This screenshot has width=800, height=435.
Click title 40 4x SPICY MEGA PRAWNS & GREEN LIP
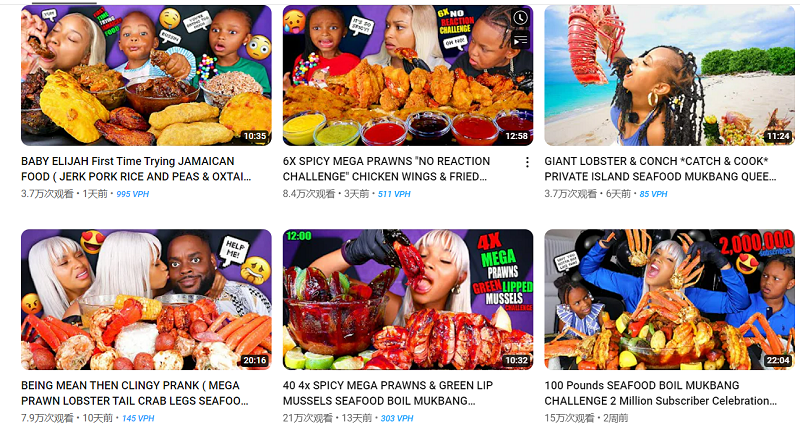388,393
